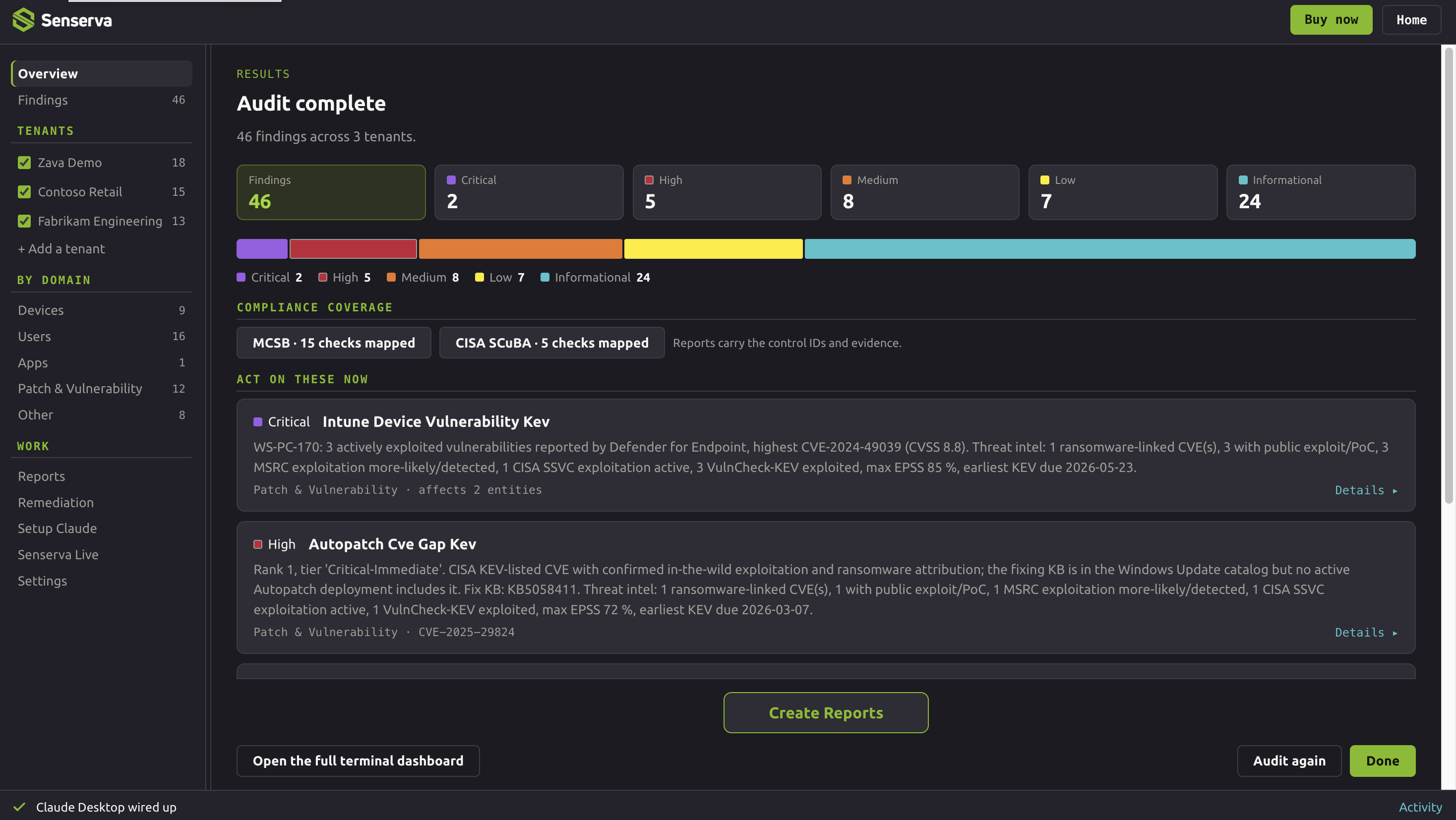Click the CISA SCuBA 5 checks chip

tap(552, 343)
